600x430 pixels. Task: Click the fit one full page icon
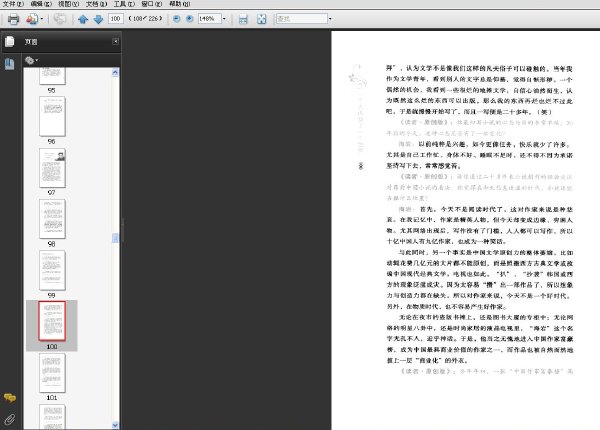(x=261, y=19)
